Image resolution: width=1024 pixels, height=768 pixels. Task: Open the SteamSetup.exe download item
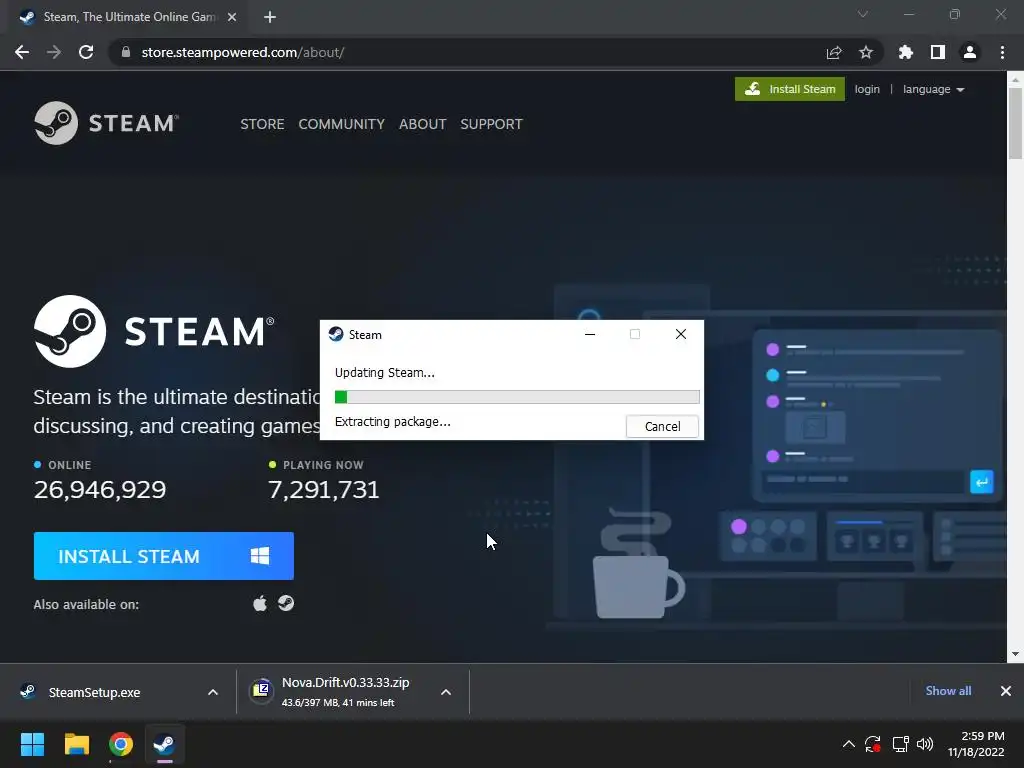point(95,692)
